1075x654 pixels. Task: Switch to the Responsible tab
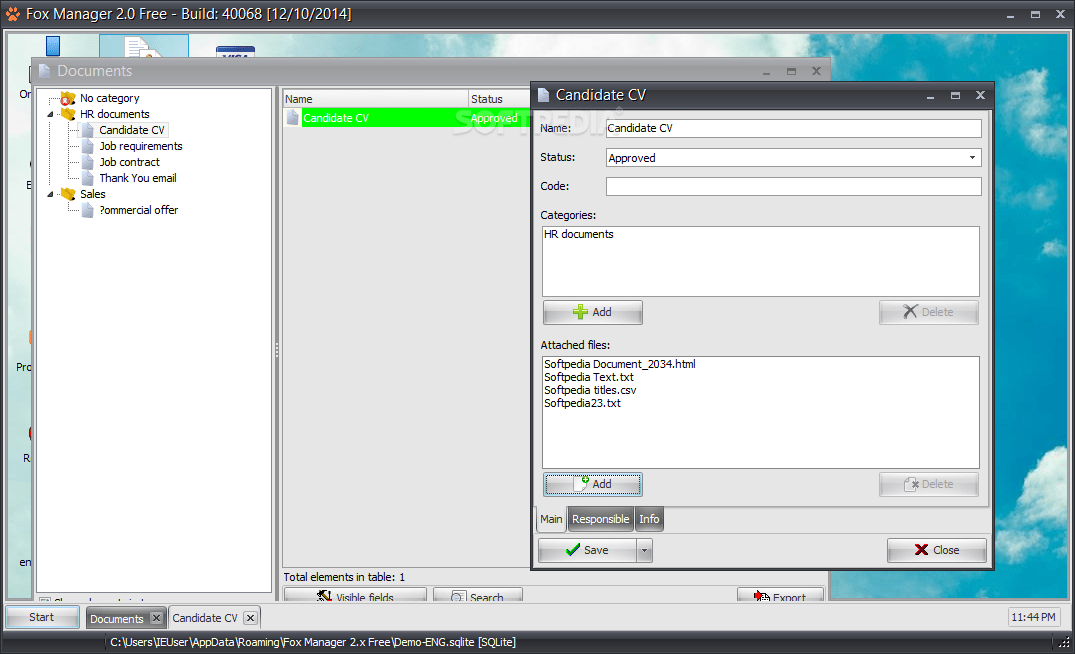point(600,519)
